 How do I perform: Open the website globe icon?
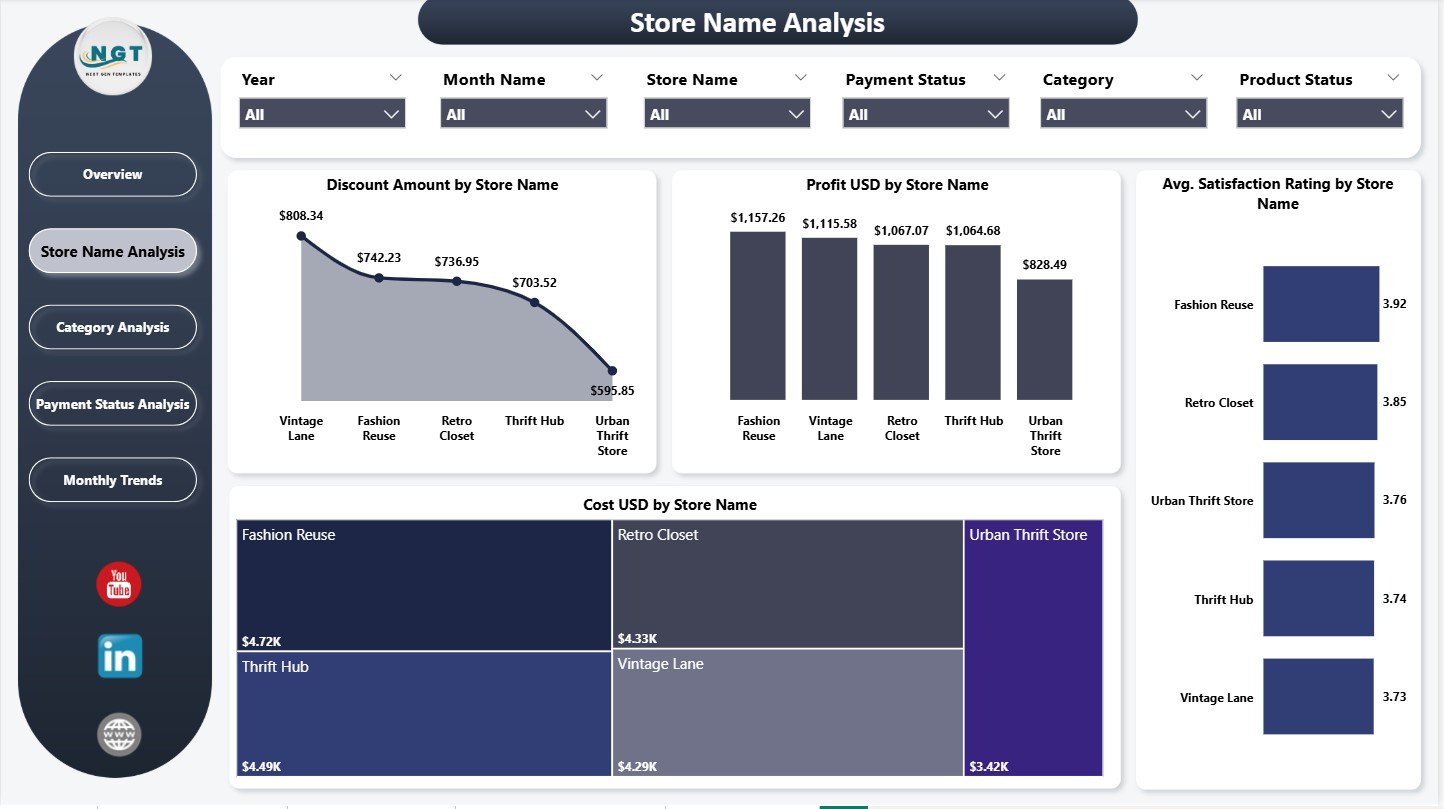point(118,734)
